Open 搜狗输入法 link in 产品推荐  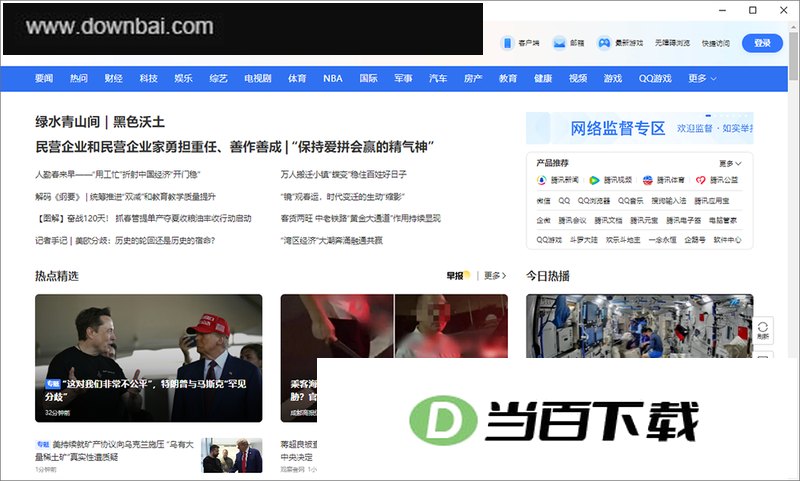click(669, 200)
